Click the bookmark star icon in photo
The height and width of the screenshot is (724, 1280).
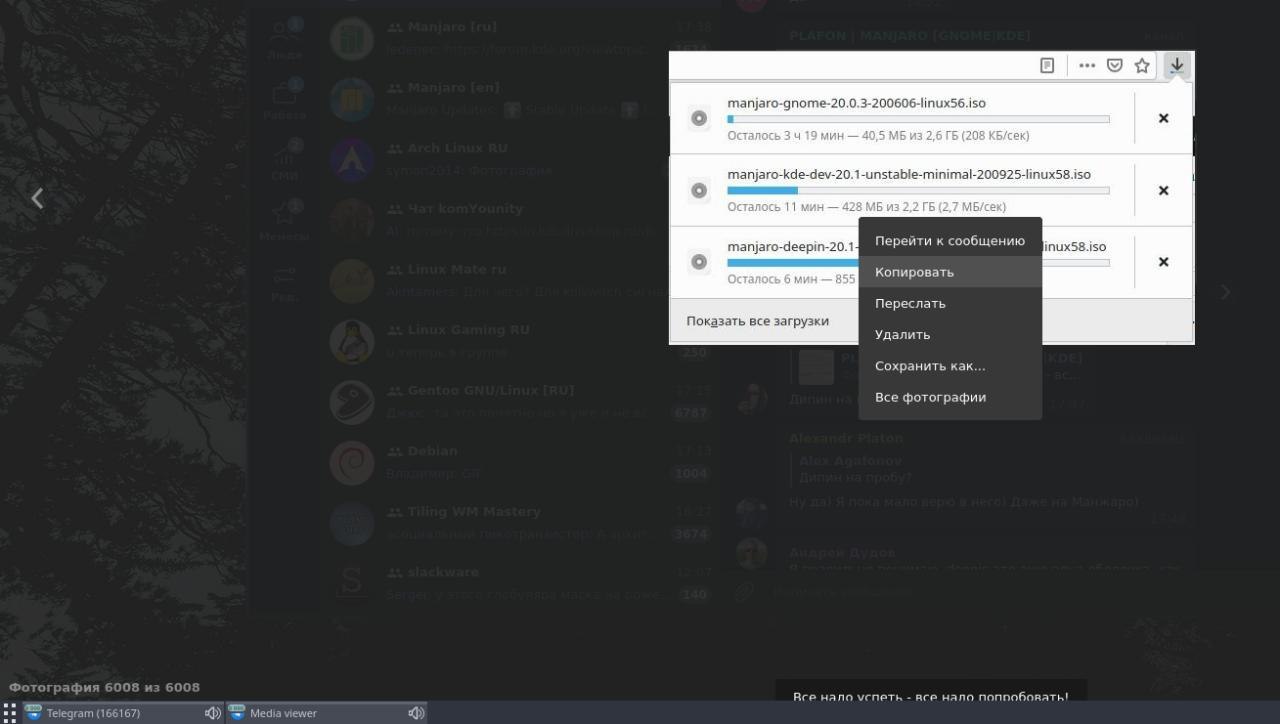click(1142, 66)
